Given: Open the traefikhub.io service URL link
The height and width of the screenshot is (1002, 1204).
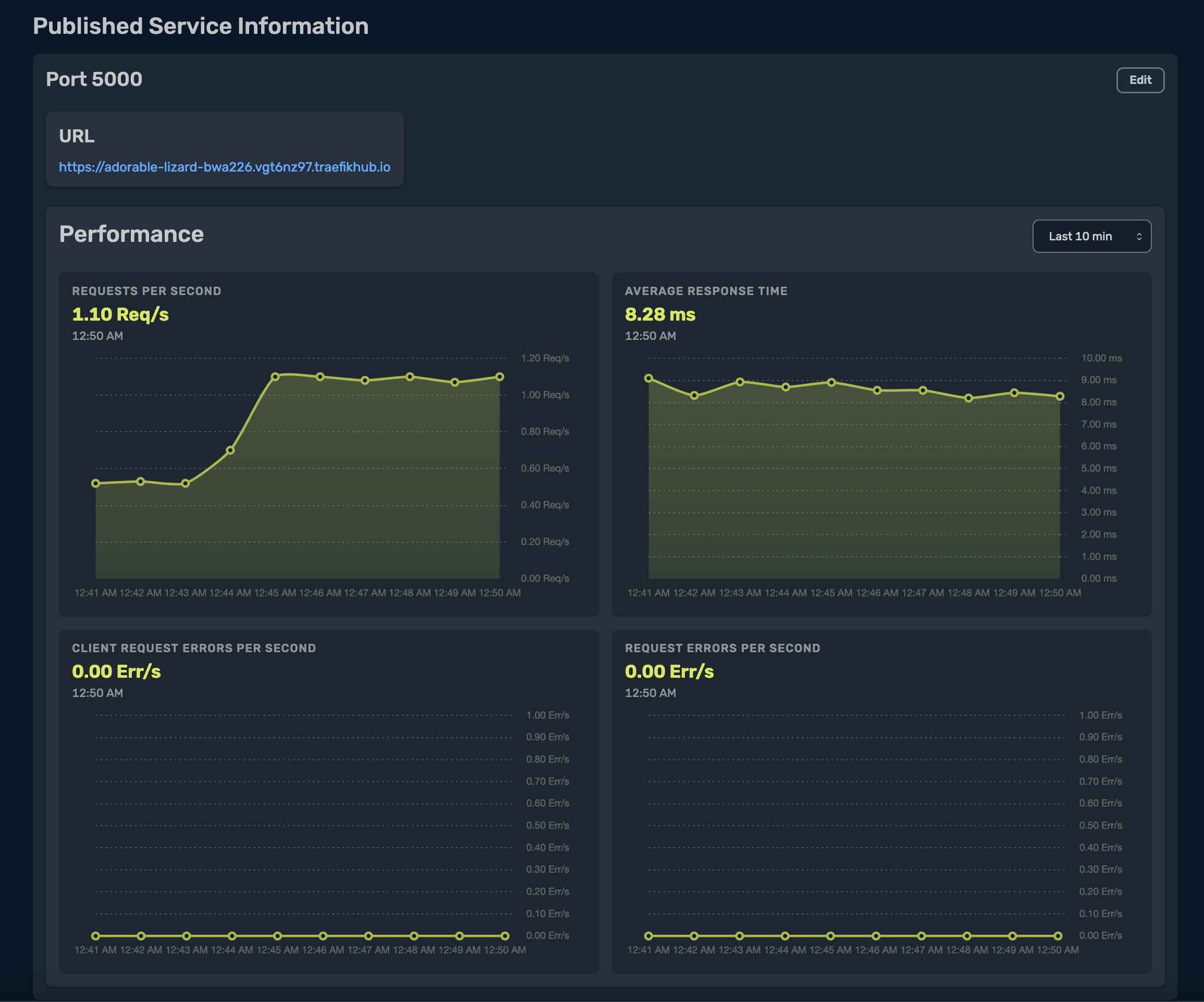Looking at the screenshot, I should [x=224, y=167].
